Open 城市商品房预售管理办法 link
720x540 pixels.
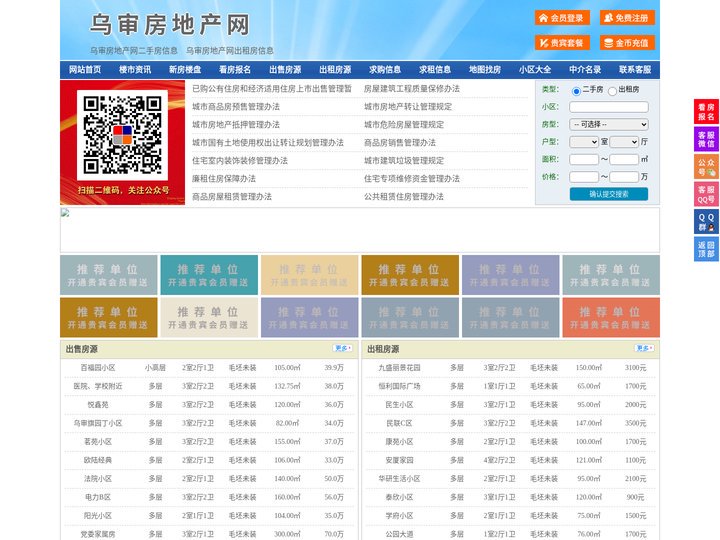coord(236,107)
